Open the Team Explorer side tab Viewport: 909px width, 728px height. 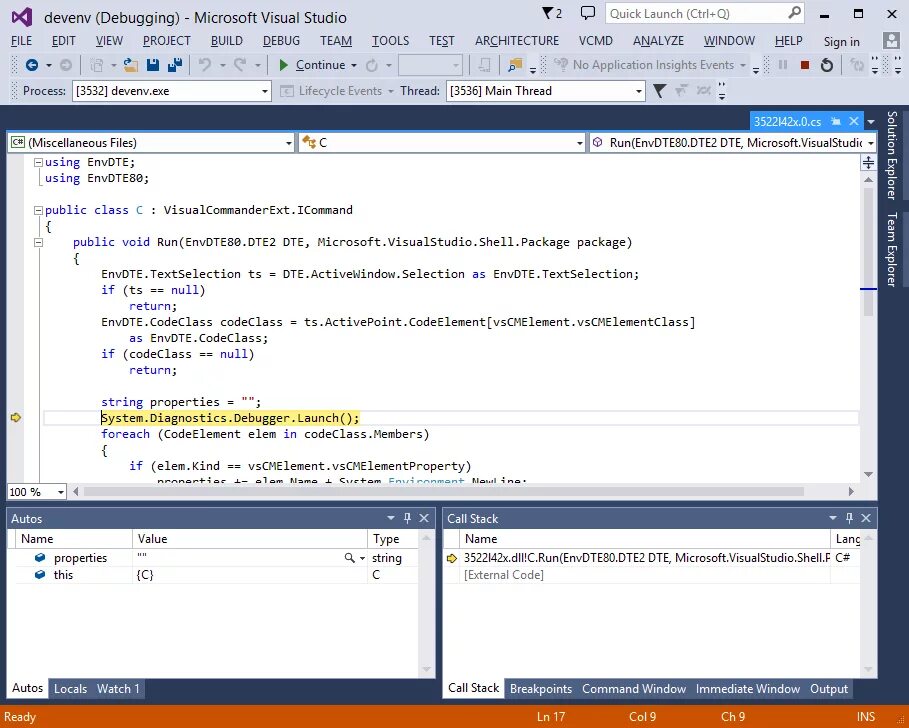tap(892, 249)
